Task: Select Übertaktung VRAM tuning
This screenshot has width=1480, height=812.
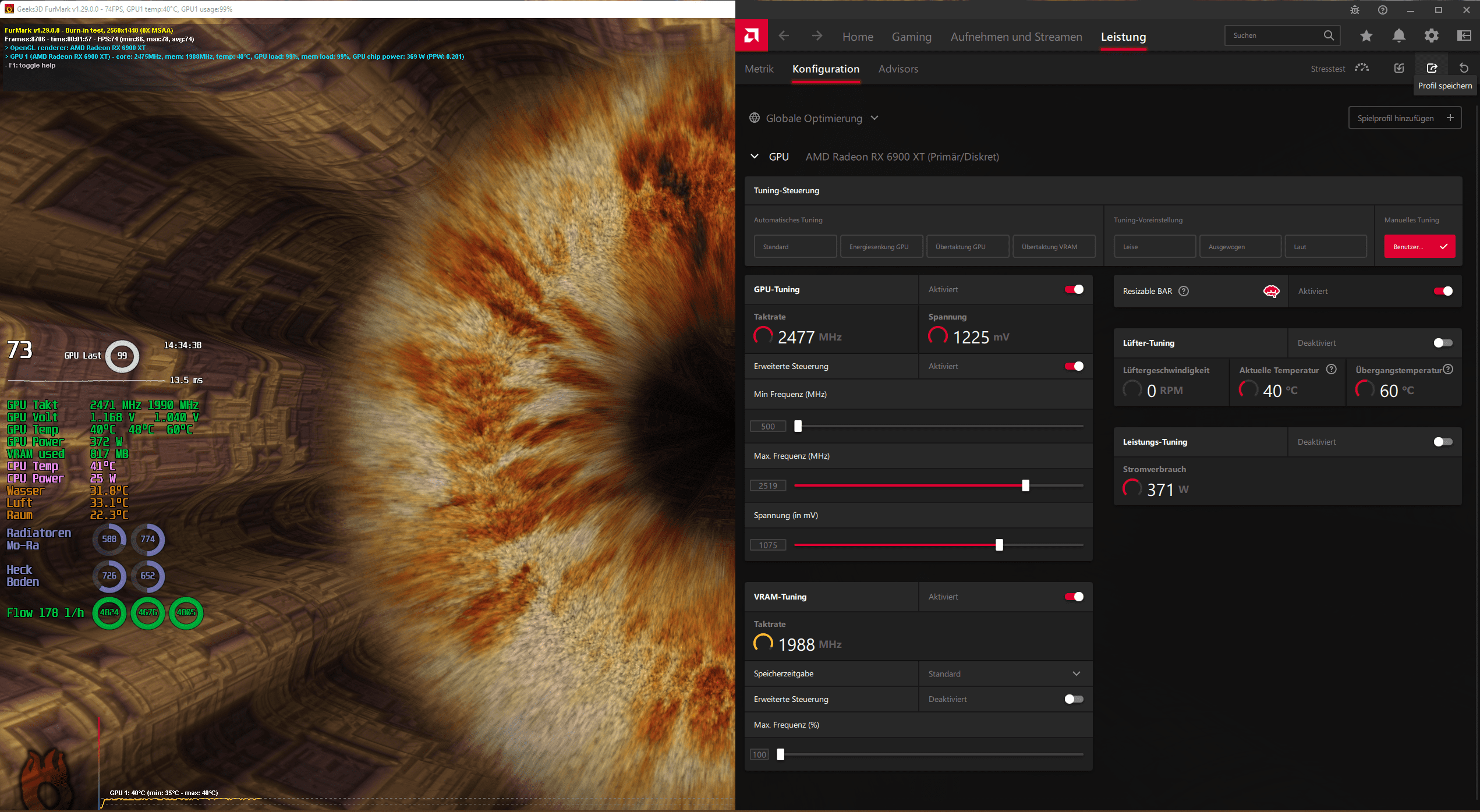Action: pyautogui.click(x=1054, y=247)
